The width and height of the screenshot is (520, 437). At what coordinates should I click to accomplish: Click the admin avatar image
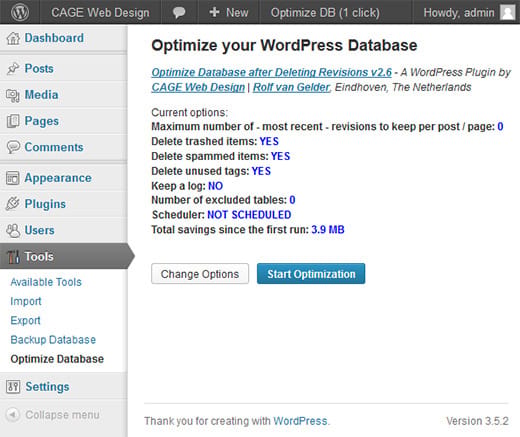coord(508,13)
